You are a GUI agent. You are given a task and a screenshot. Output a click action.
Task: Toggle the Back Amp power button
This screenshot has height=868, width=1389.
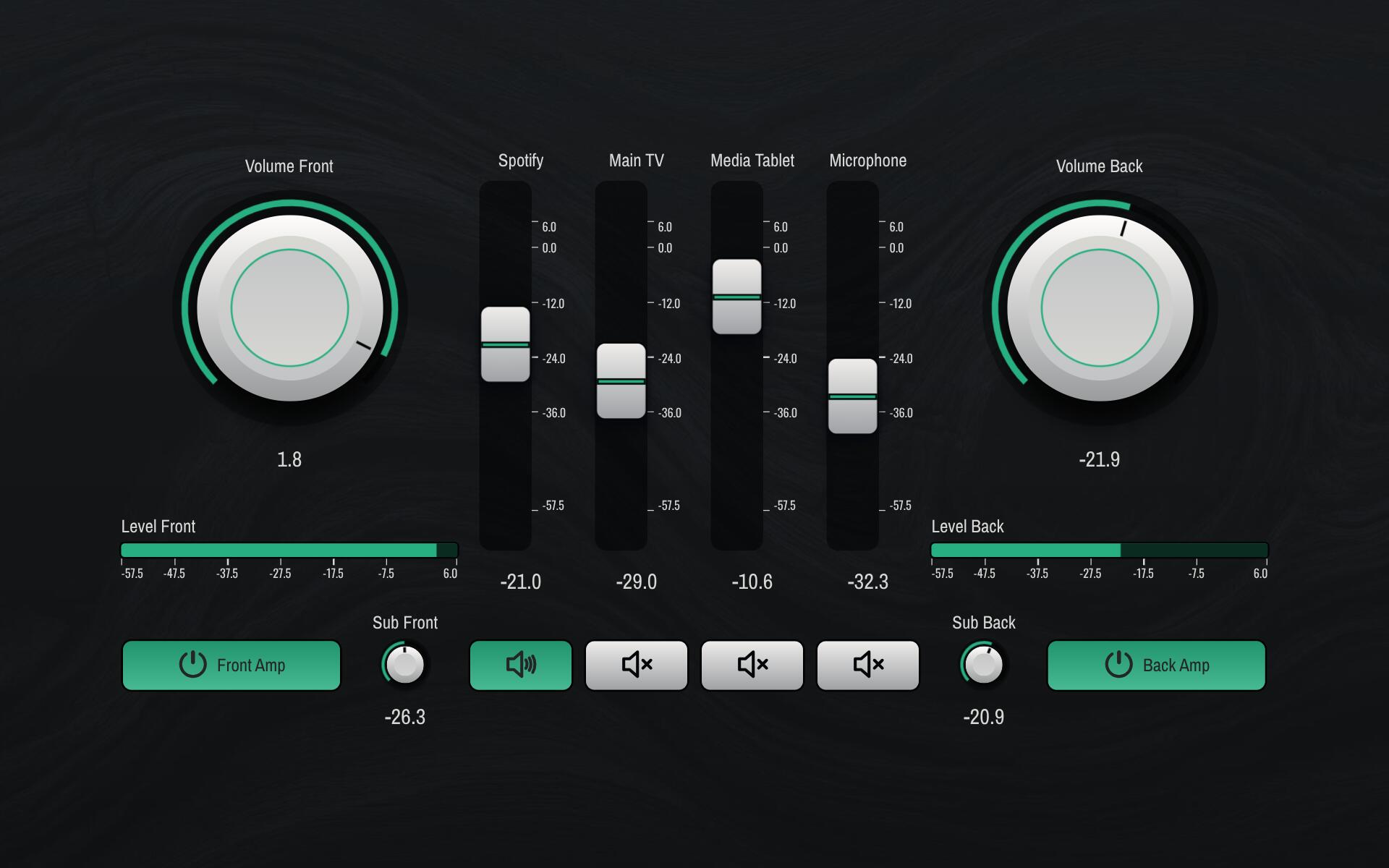click(x=1156, y=665)
